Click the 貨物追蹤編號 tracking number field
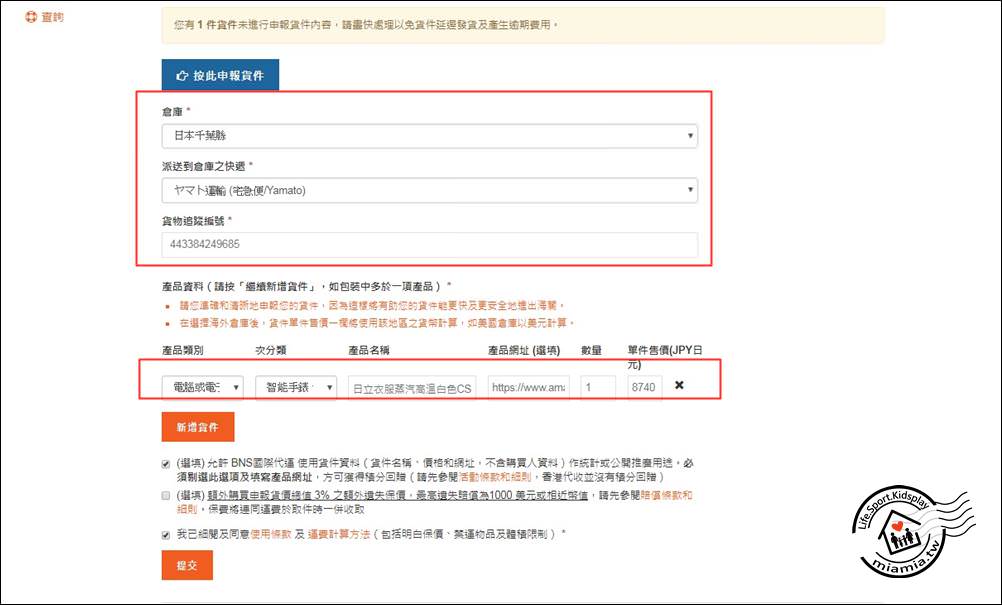 coord(429,244)
